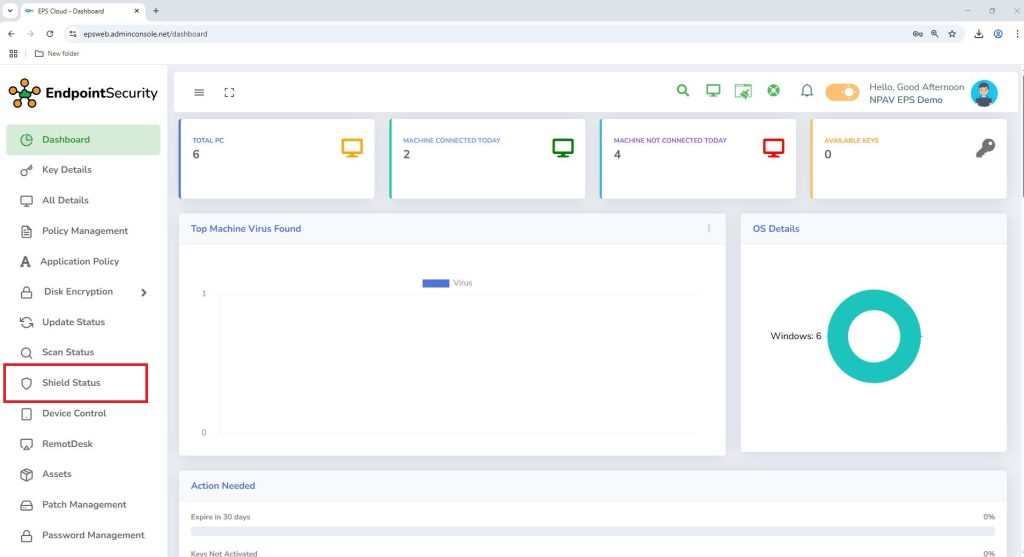Expand the Disk Encryption submenu arrow
Viewport: 1024px width, 557px height.
(x=143, y=292)
